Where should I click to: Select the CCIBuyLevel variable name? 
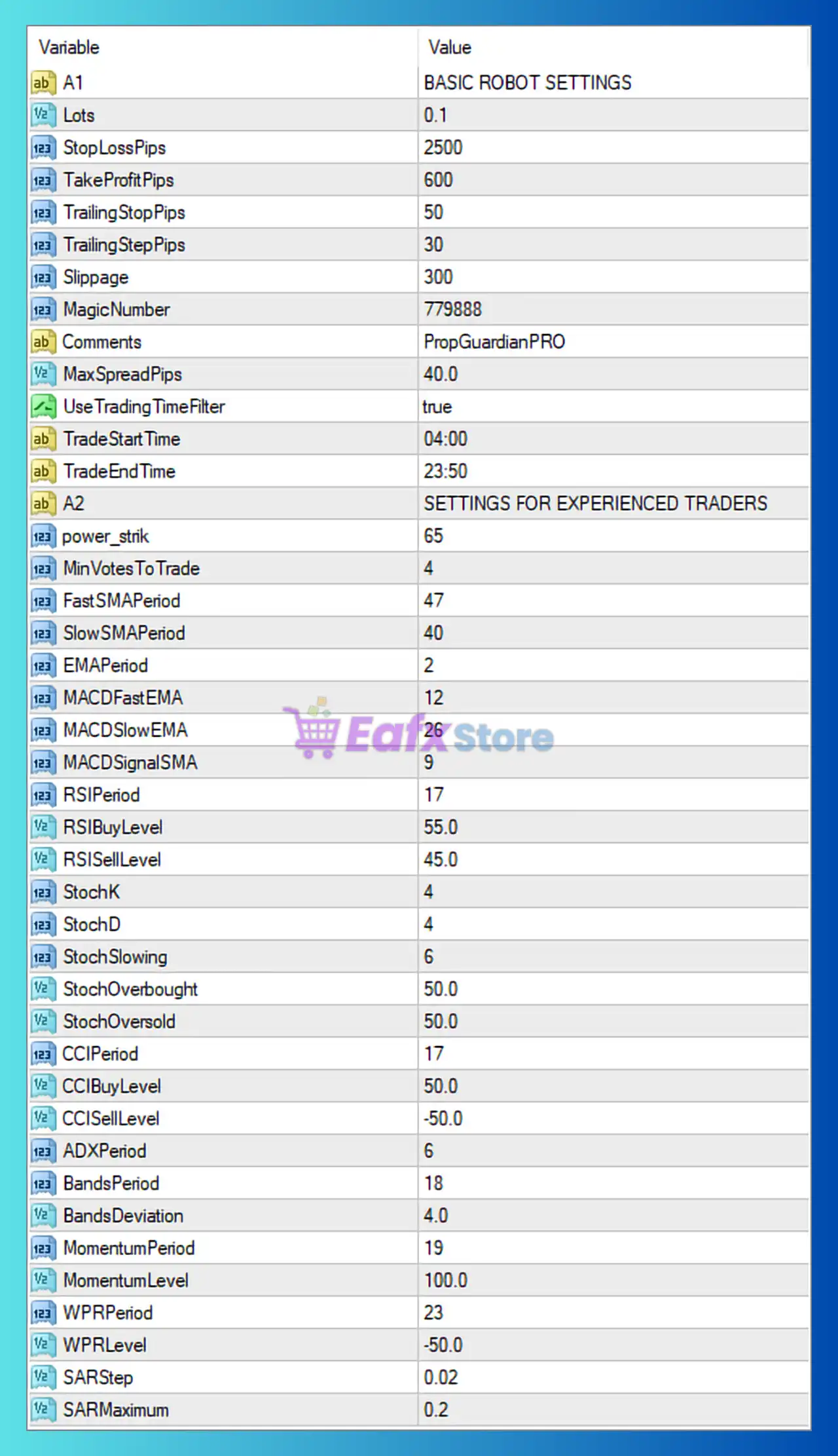pyautogui.click(x=111, y=1087)
